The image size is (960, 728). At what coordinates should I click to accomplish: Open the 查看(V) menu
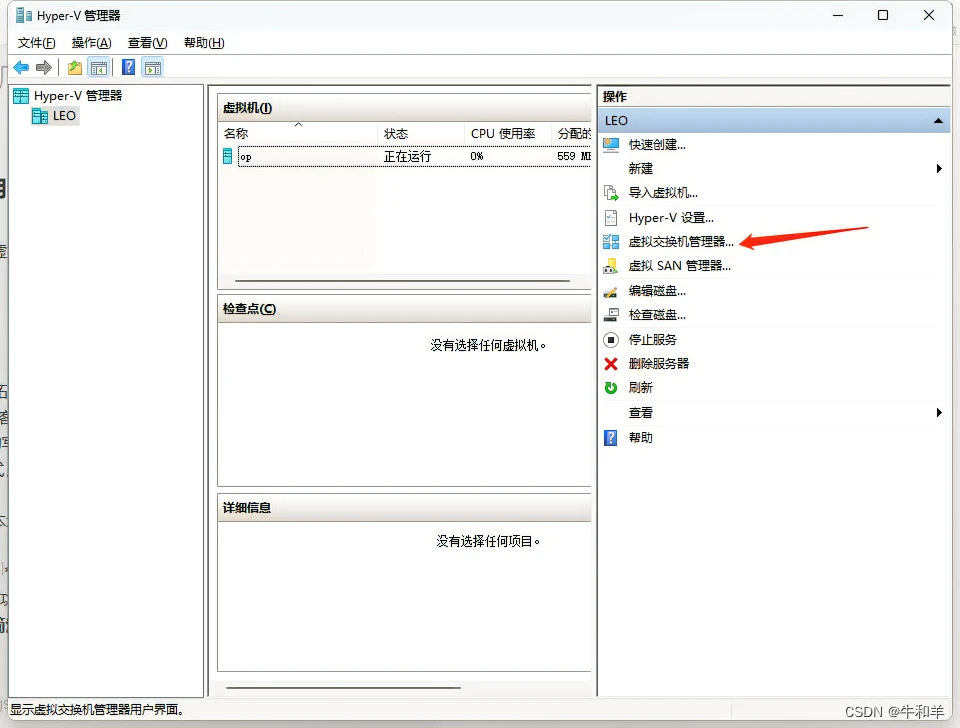pyautogui.click(x=147, y=43)
